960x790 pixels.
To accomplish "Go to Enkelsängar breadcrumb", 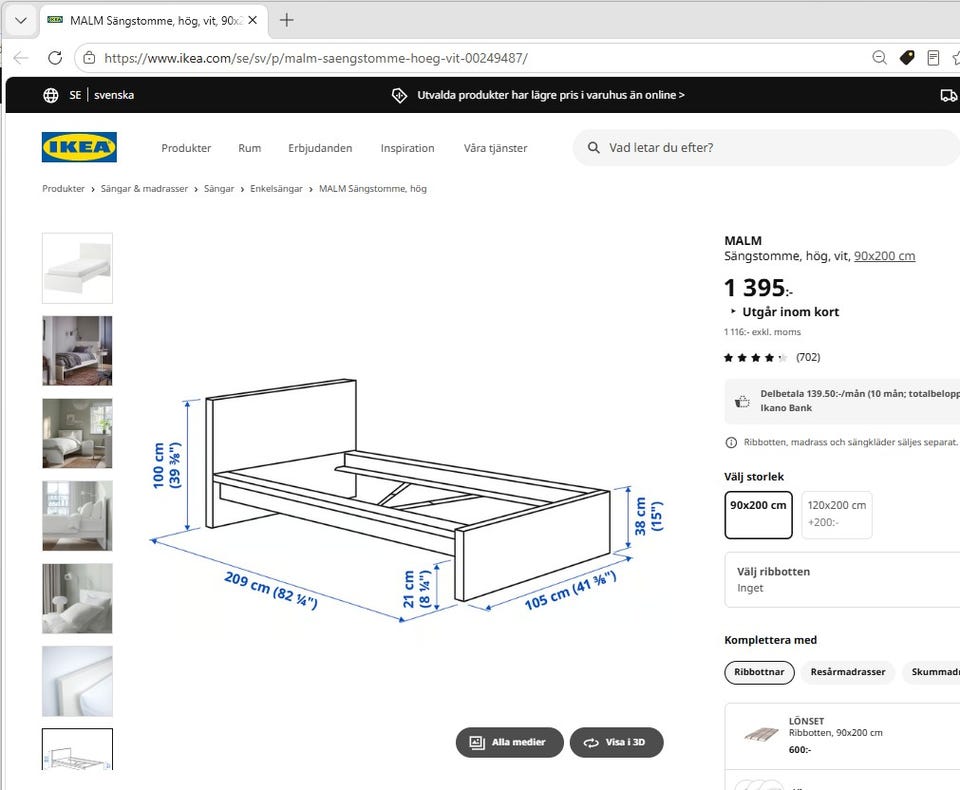I will [276, 189].
